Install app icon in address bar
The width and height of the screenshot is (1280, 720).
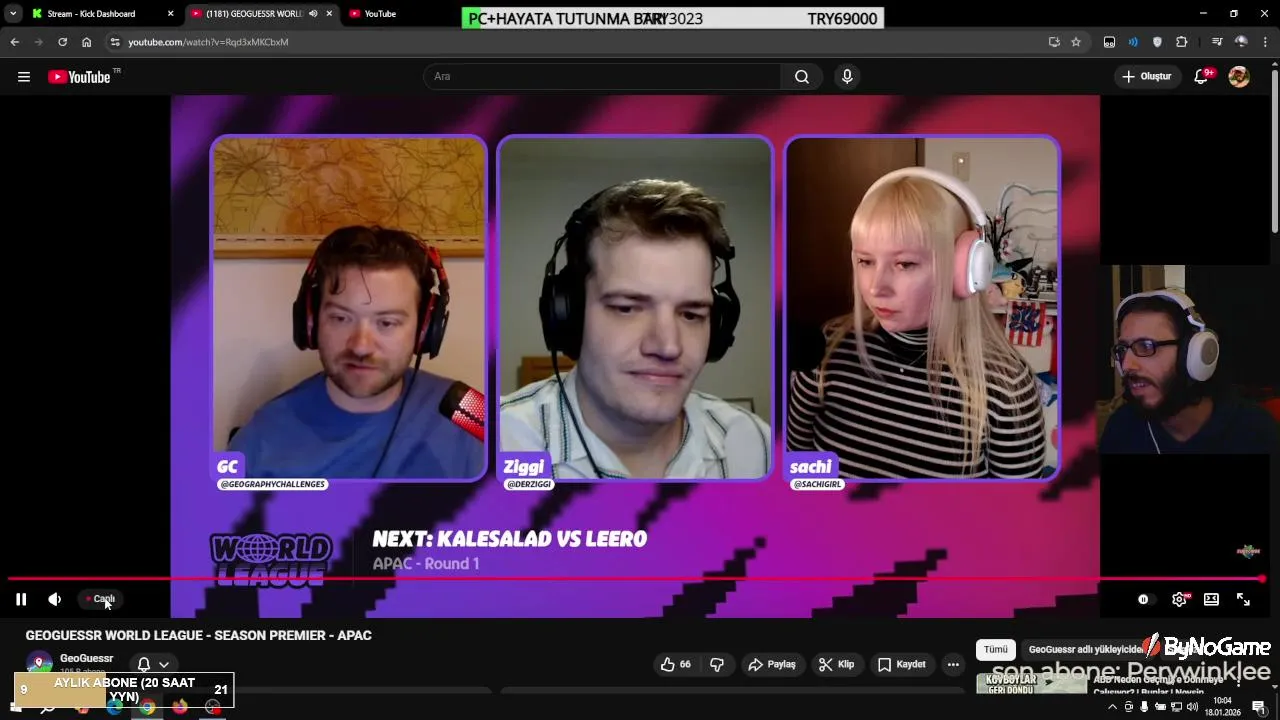click(1054, 42)
